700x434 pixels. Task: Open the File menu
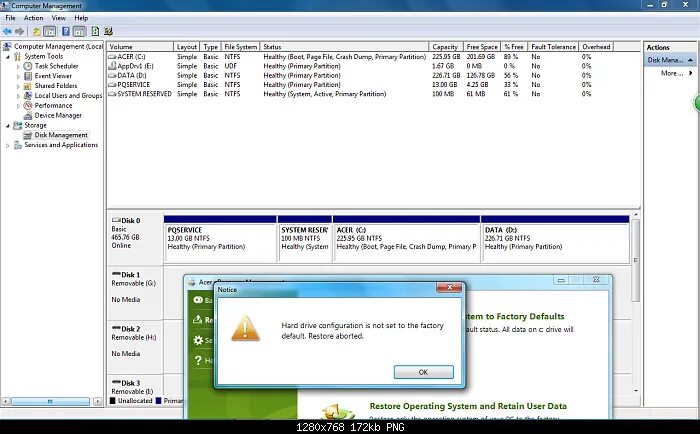coord(10,18)
